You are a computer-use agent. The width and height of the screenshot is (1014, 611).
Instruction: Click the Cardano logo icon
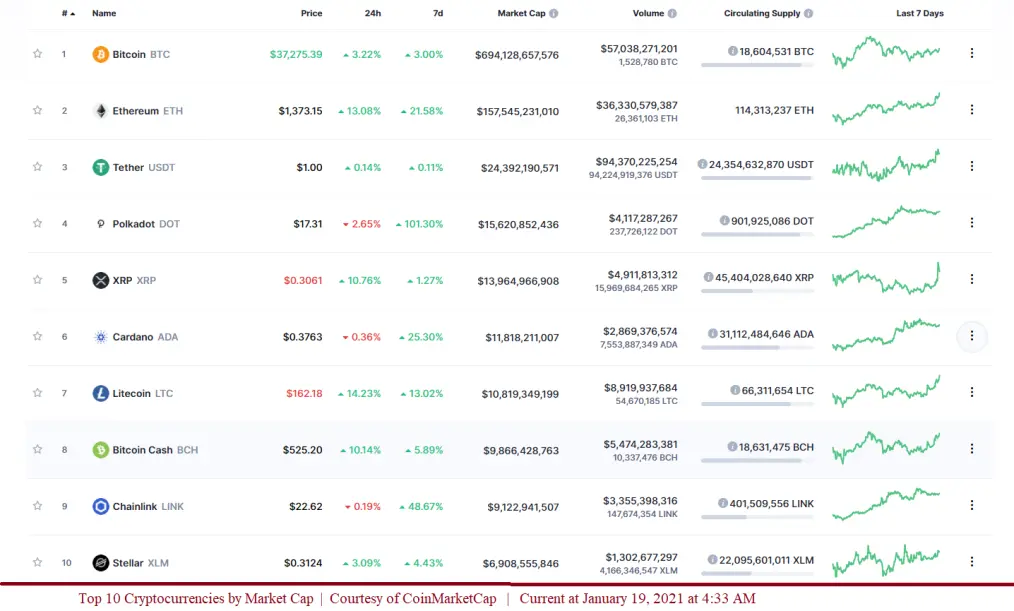point(100,337)
